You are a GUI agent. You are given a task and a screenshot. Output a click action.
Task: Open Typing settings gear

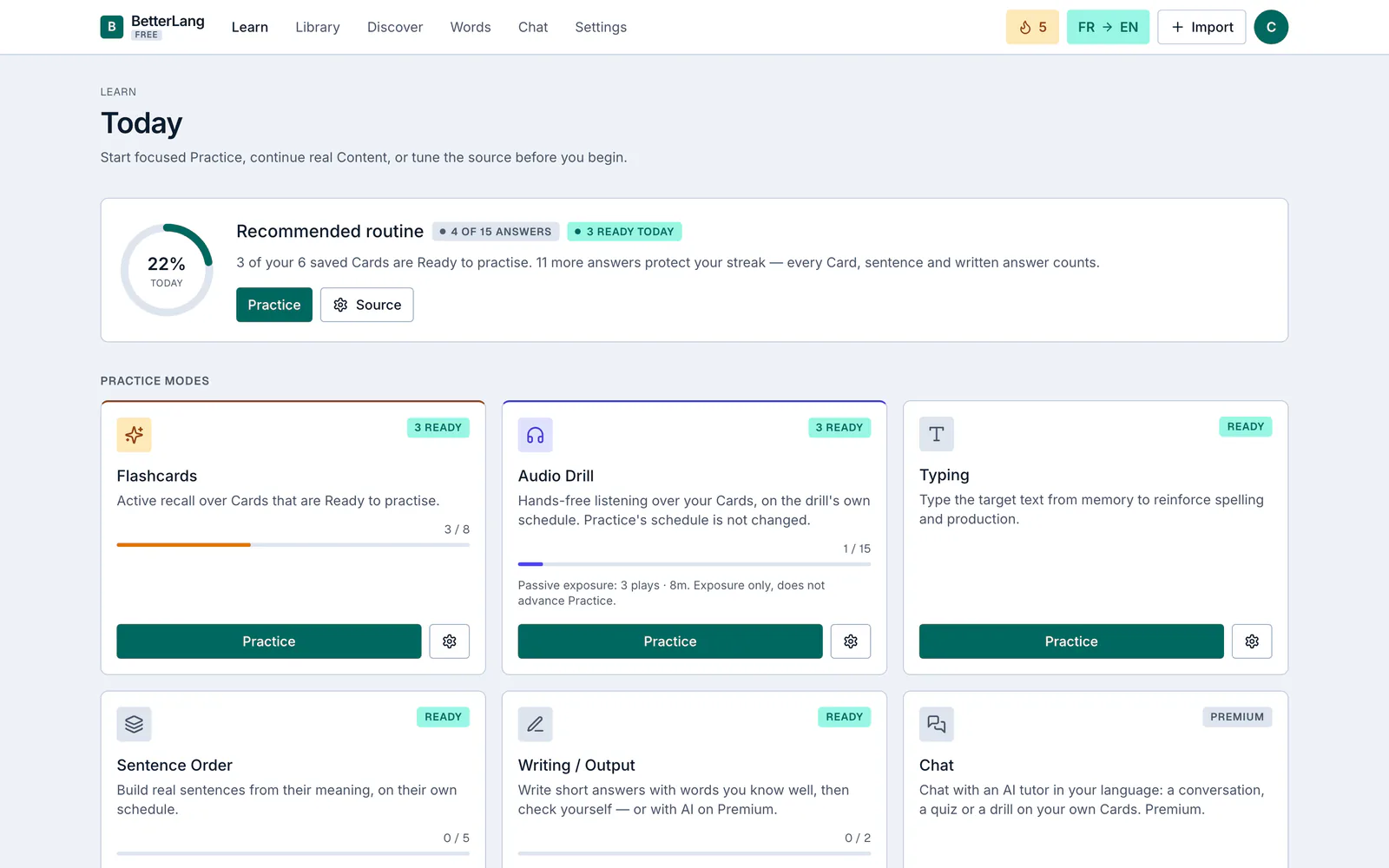pos(1252,641)
